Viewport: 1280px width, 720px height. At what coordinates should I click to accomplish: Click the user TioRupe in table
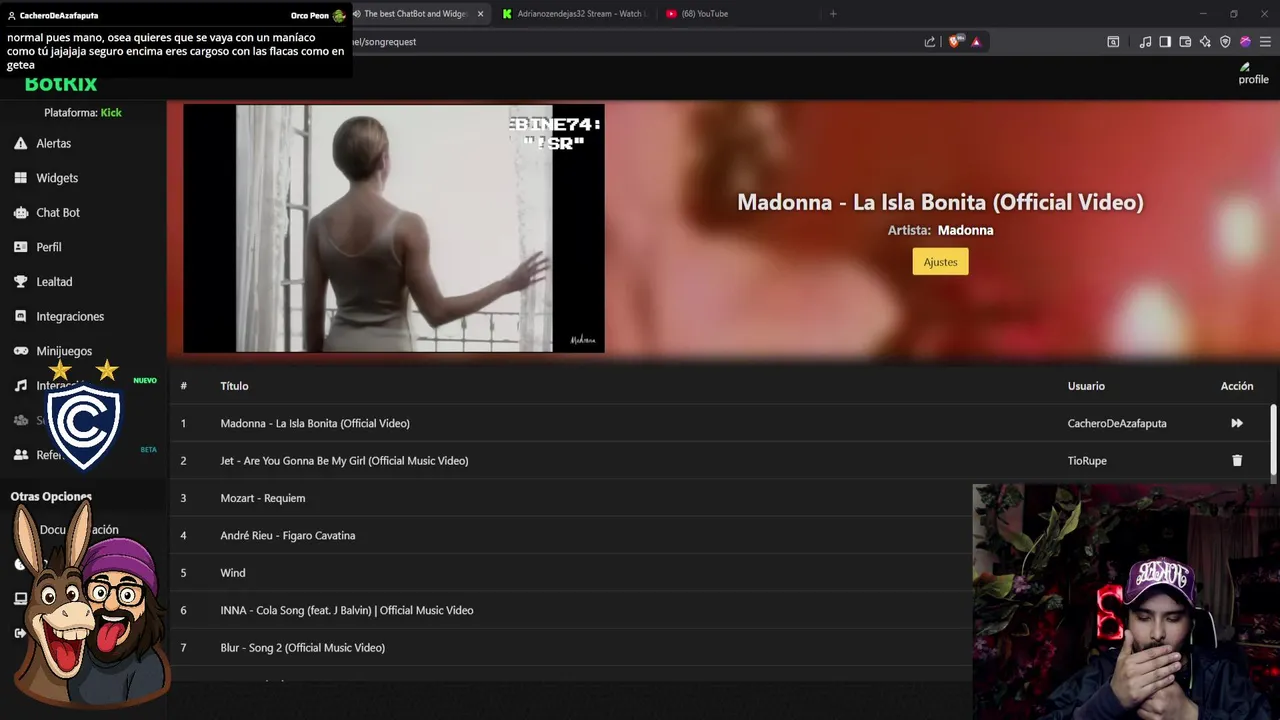click(1087, 461)
